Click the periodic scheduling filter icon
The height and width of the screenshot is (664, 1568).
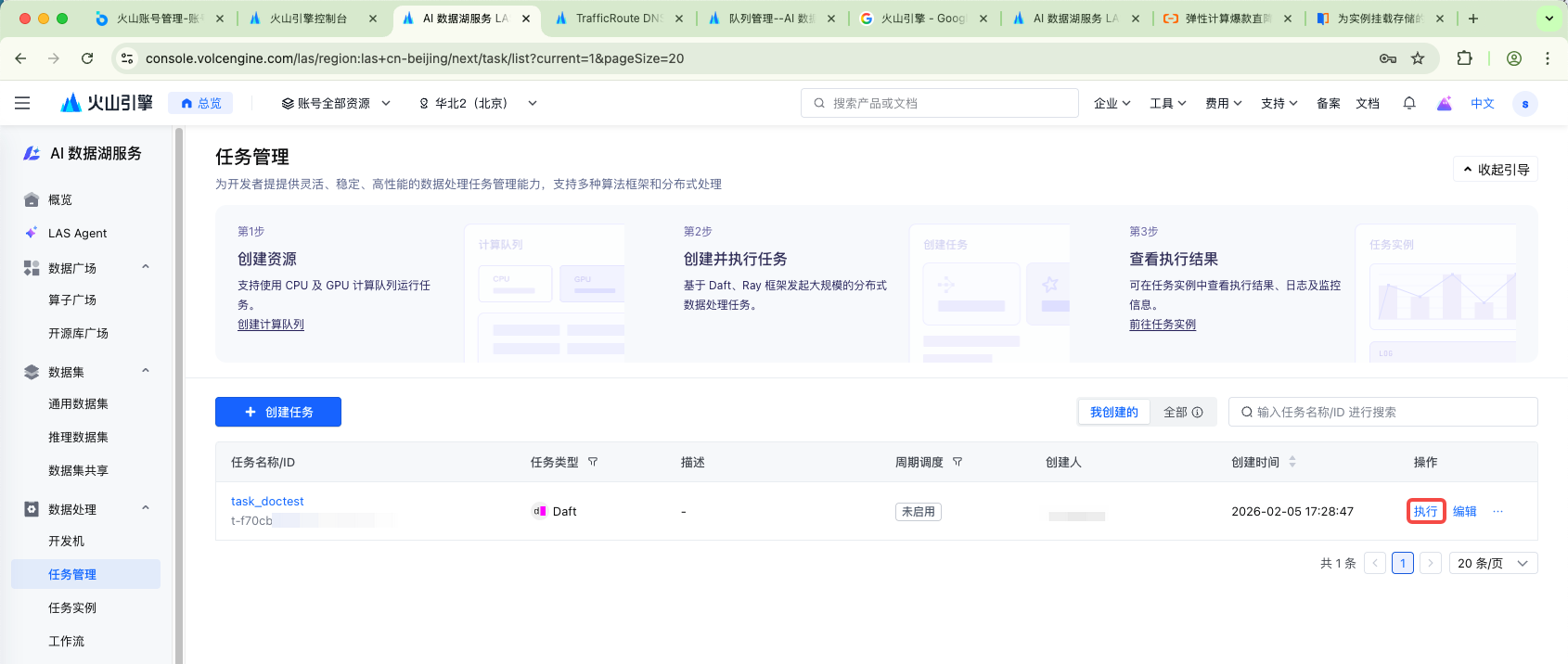[958, 462]
